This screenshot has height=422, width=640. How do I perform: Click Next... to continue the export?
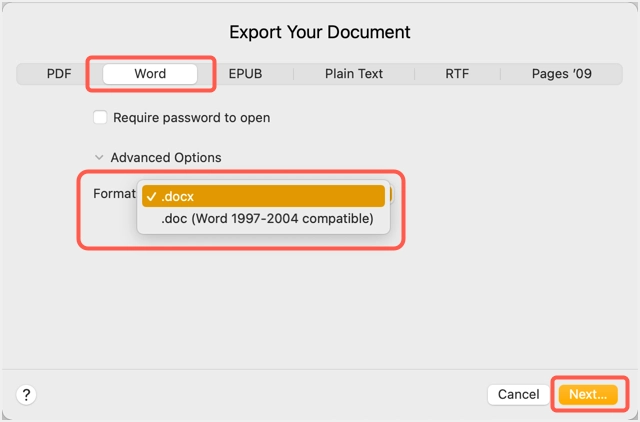click(x=588, y=395)
